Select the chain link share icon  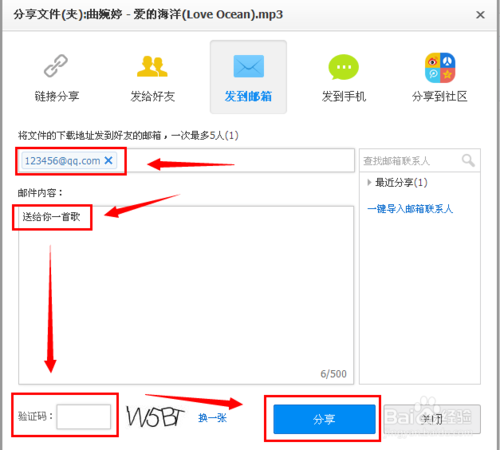pyautogui.click(x=56, y=66)
